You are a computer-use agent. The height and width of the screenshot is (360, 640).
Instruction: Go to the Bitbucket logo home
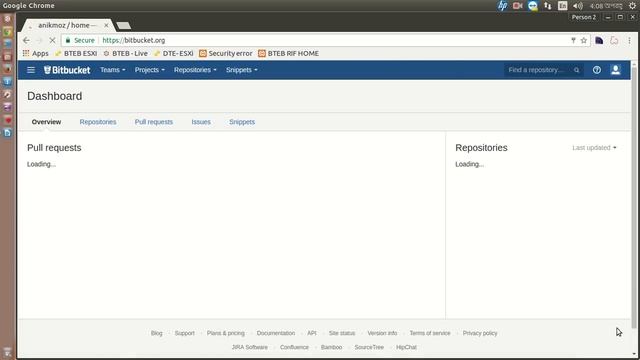click(67, 70)
